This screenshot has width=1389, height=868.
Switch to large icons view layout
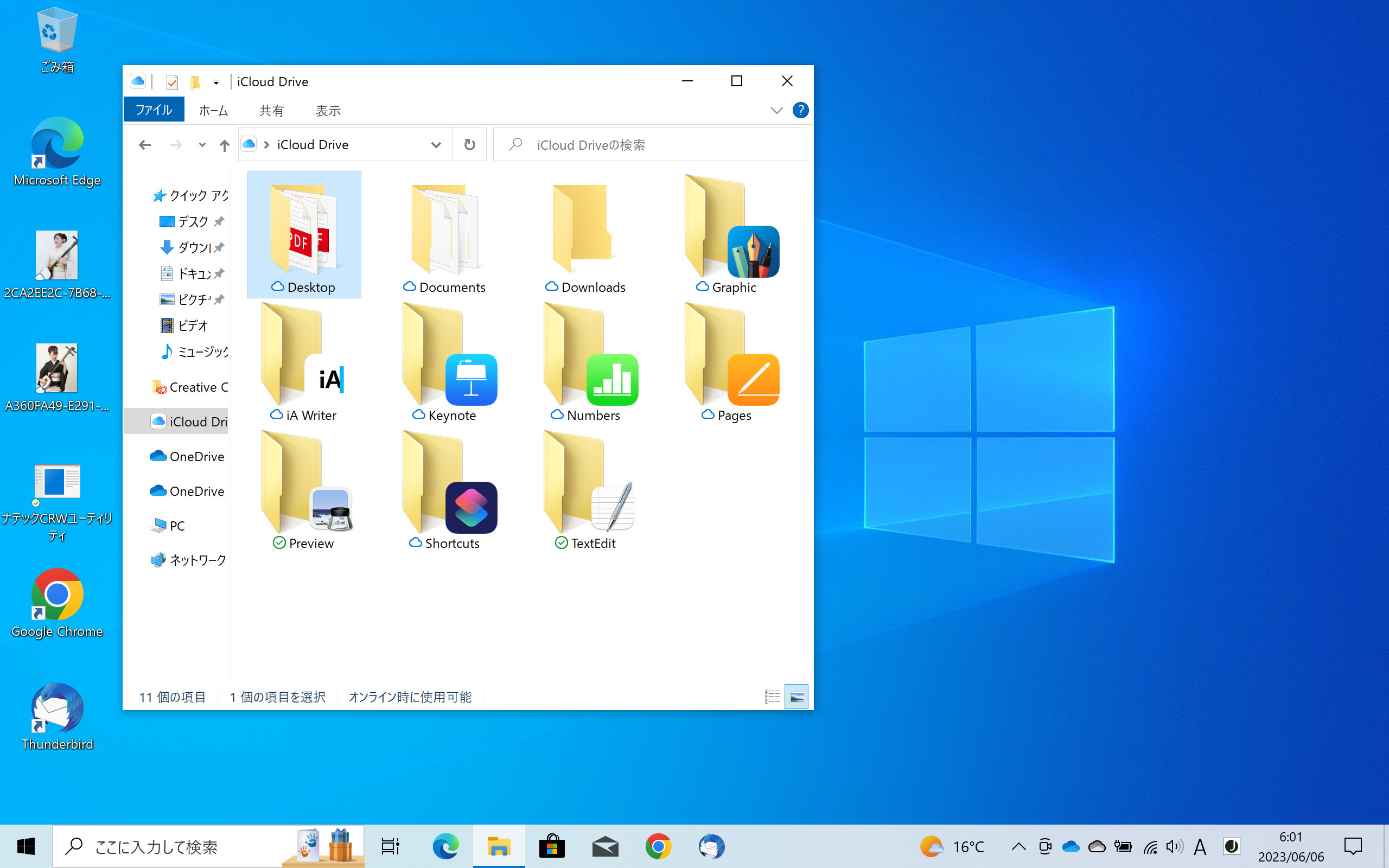(797, 697)
